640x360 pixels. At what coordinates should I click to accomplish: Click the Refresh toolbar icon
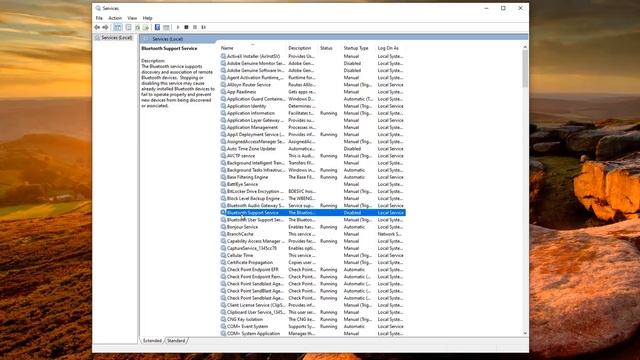pyautogui.click(x=137, y=27)
